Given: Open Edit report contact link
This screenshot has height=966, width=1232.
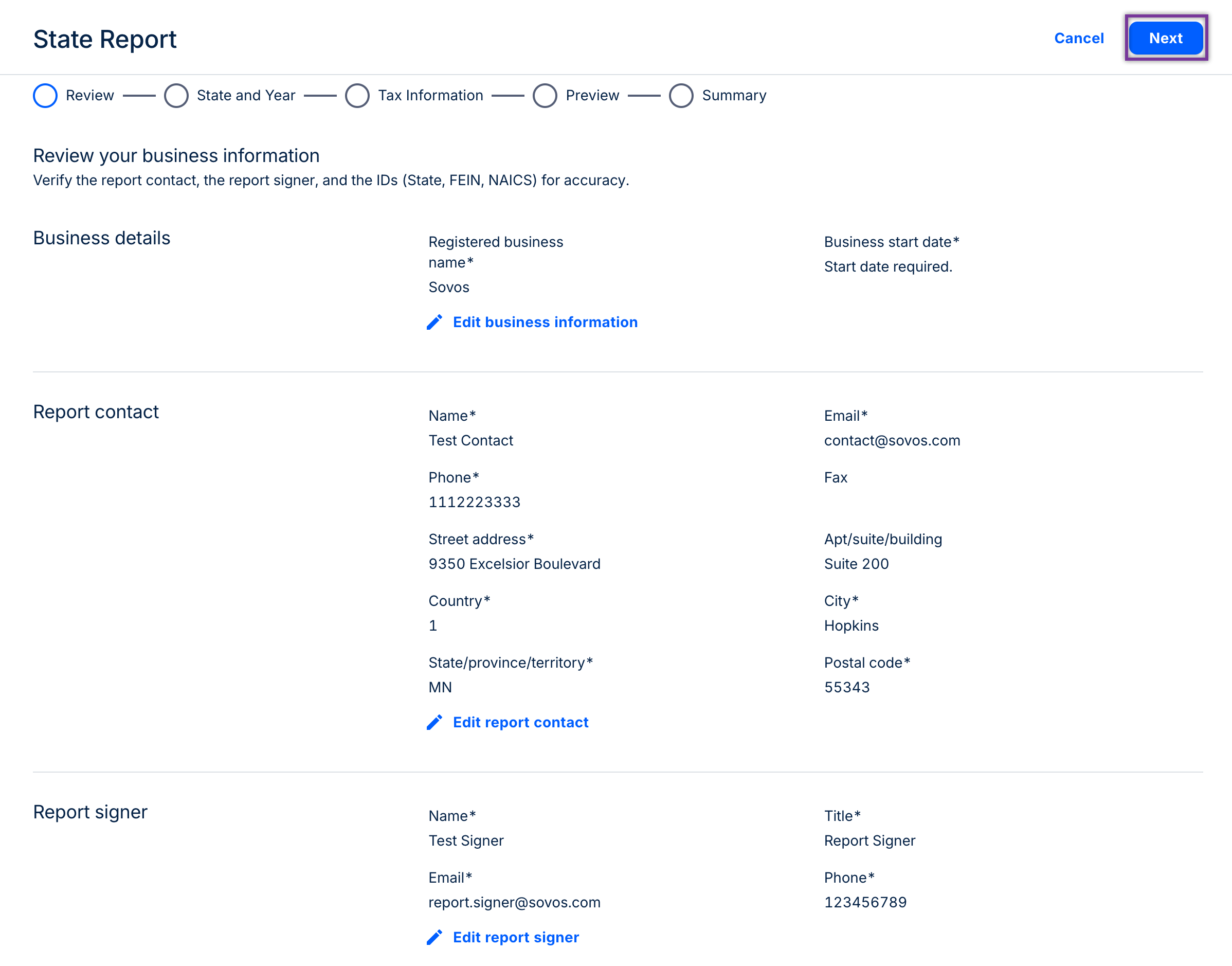Looking at the screenshot, I should click(x=520, y=722).
